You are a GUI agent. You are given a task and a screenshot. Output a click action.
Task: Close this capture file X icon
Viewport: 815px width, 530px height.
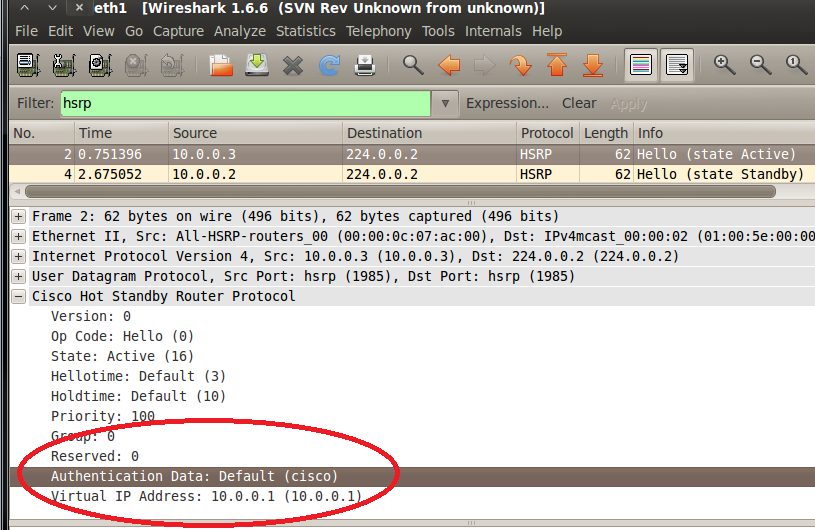[x=293, y=66]
